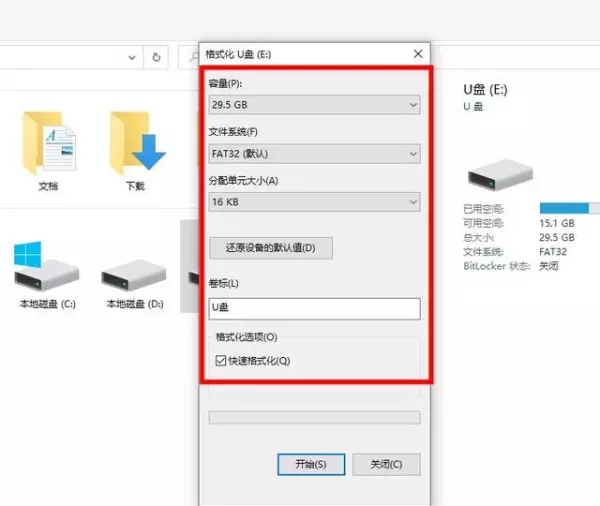Click the 可用空间 label
Viewport: 600px width, 506px height.
point(483,224)
